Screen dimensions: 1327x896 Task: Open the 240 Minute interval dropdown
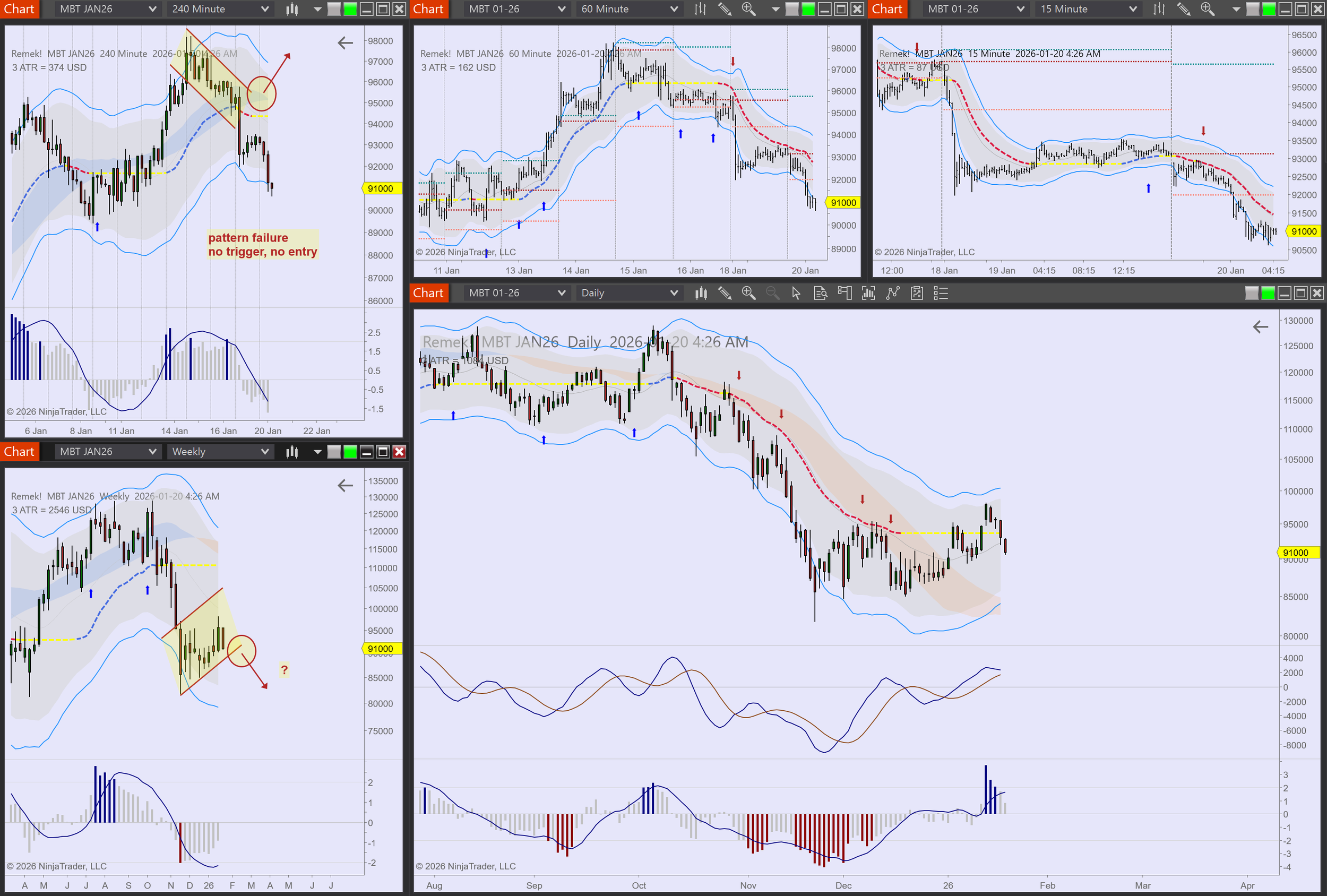[220, 8]
